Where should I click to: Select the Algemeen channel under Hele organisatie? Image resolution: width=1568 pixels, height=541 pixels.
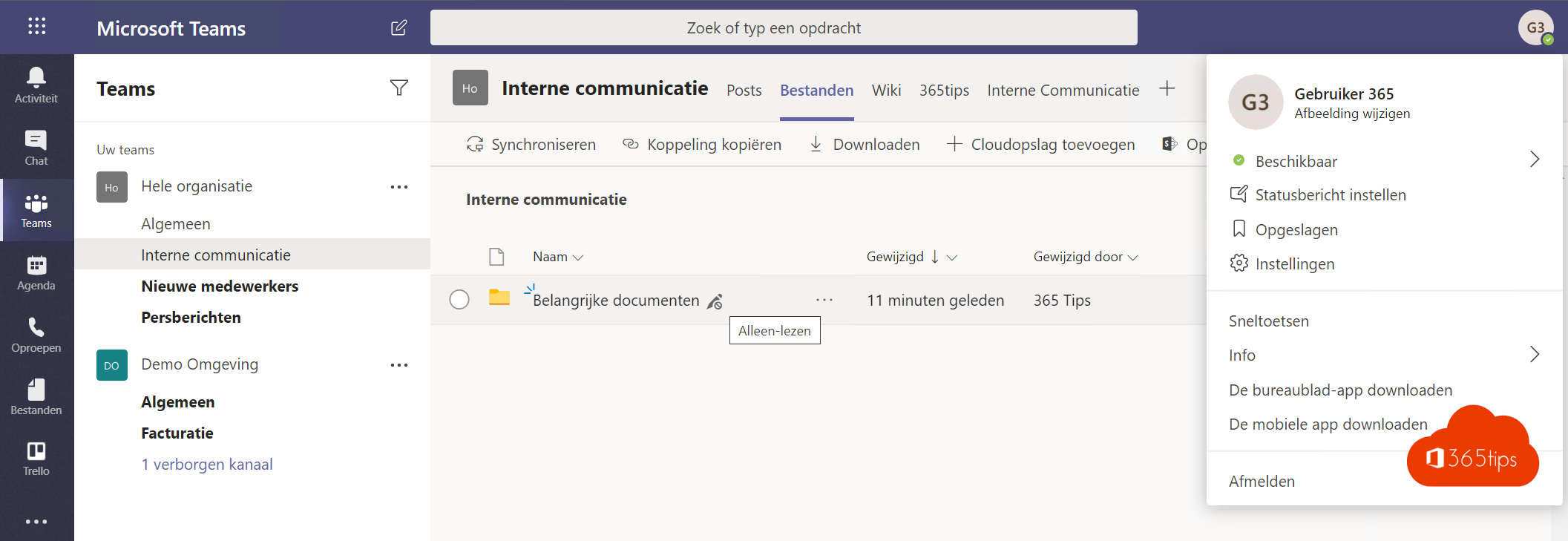176,223
